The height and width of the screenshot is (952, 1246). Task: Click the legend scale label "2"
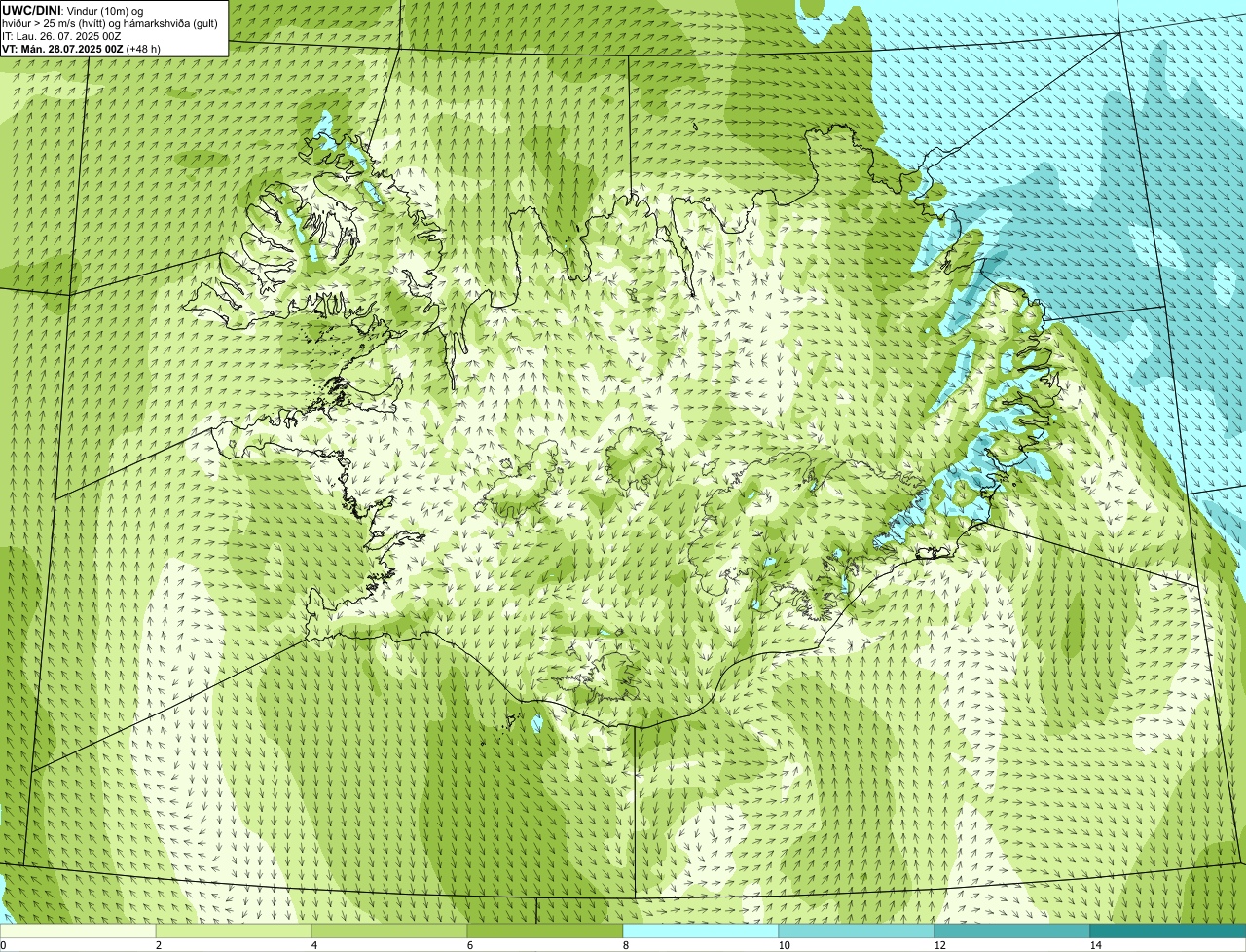coord(158,945)
